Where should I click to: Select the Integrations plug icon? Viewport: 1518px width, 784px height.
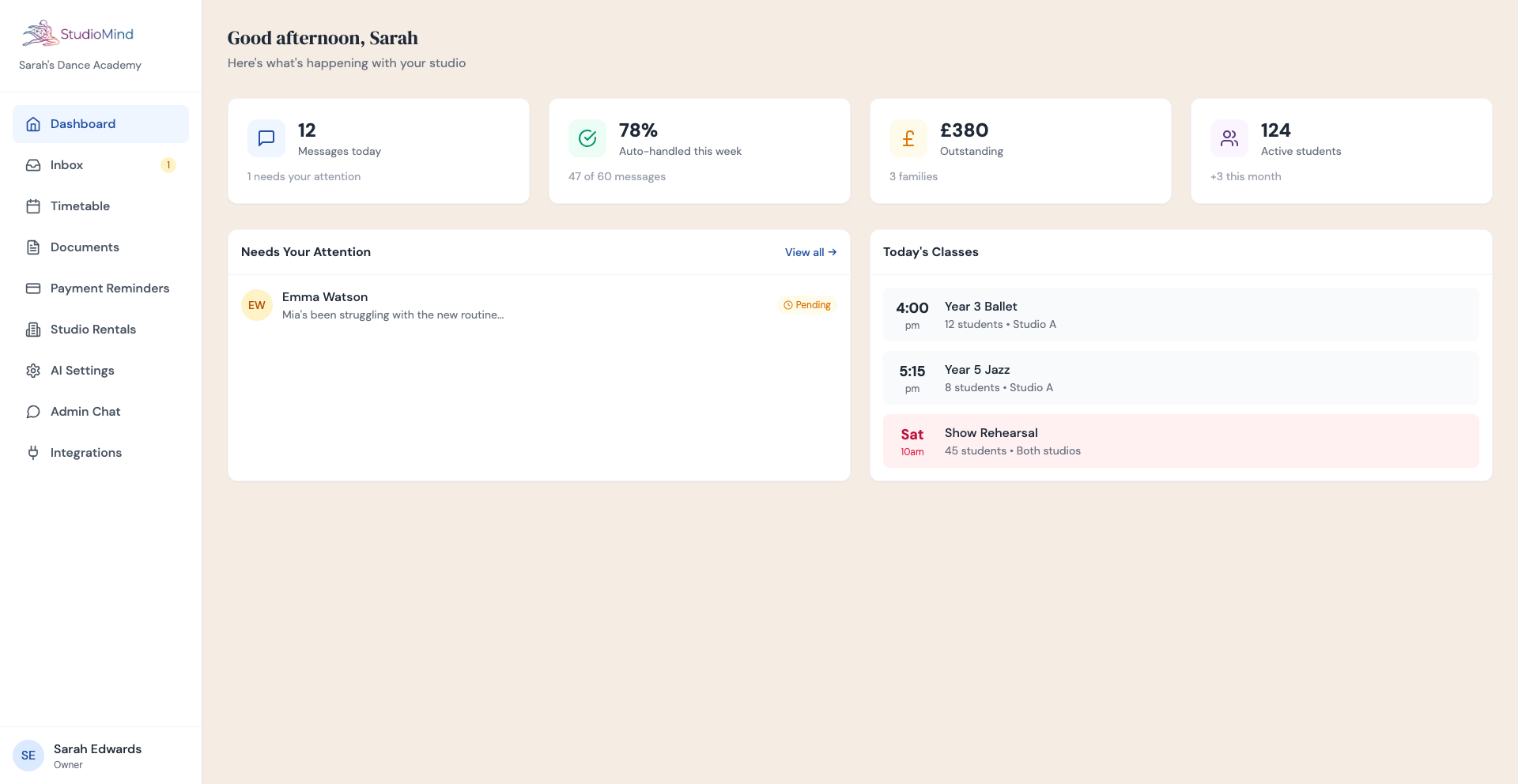32,453
